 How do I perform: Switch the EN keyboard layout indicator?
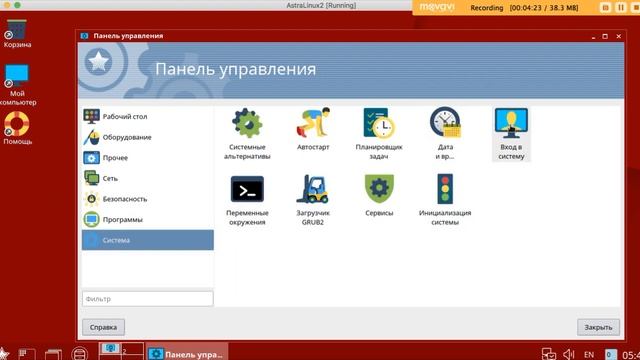[589, 354]
